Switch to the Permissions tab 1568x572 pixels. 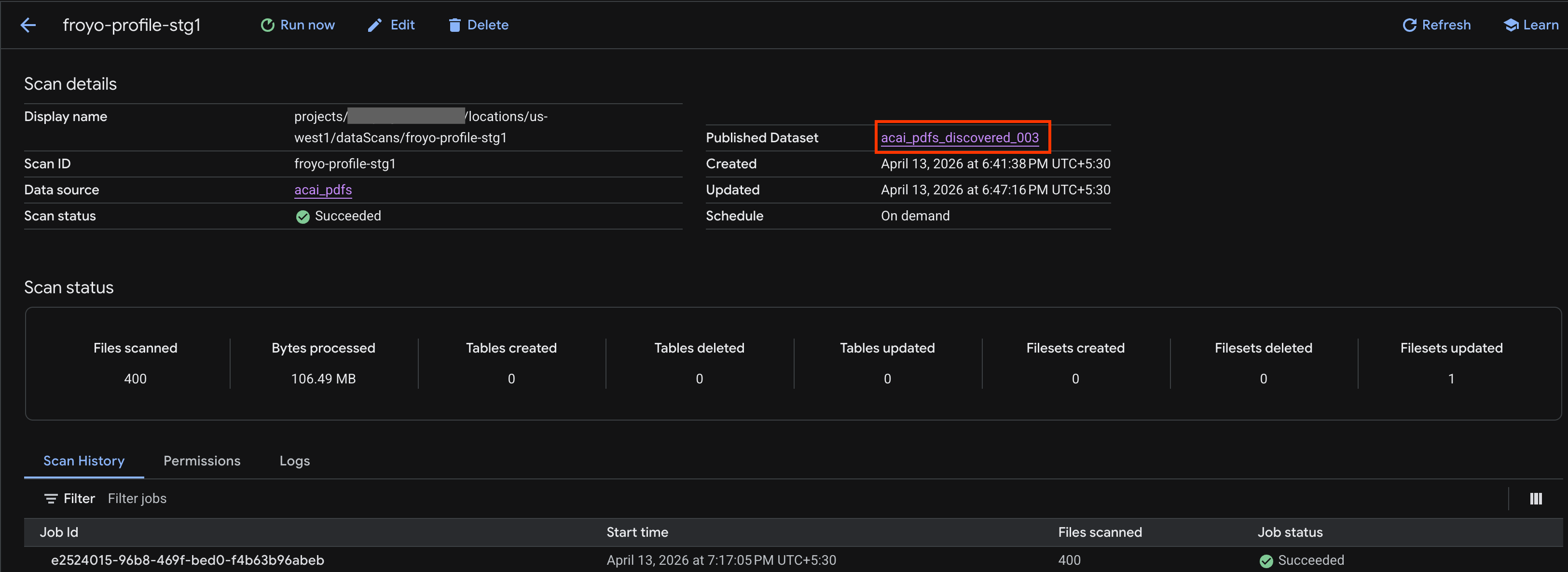click(x=202, y=461)
